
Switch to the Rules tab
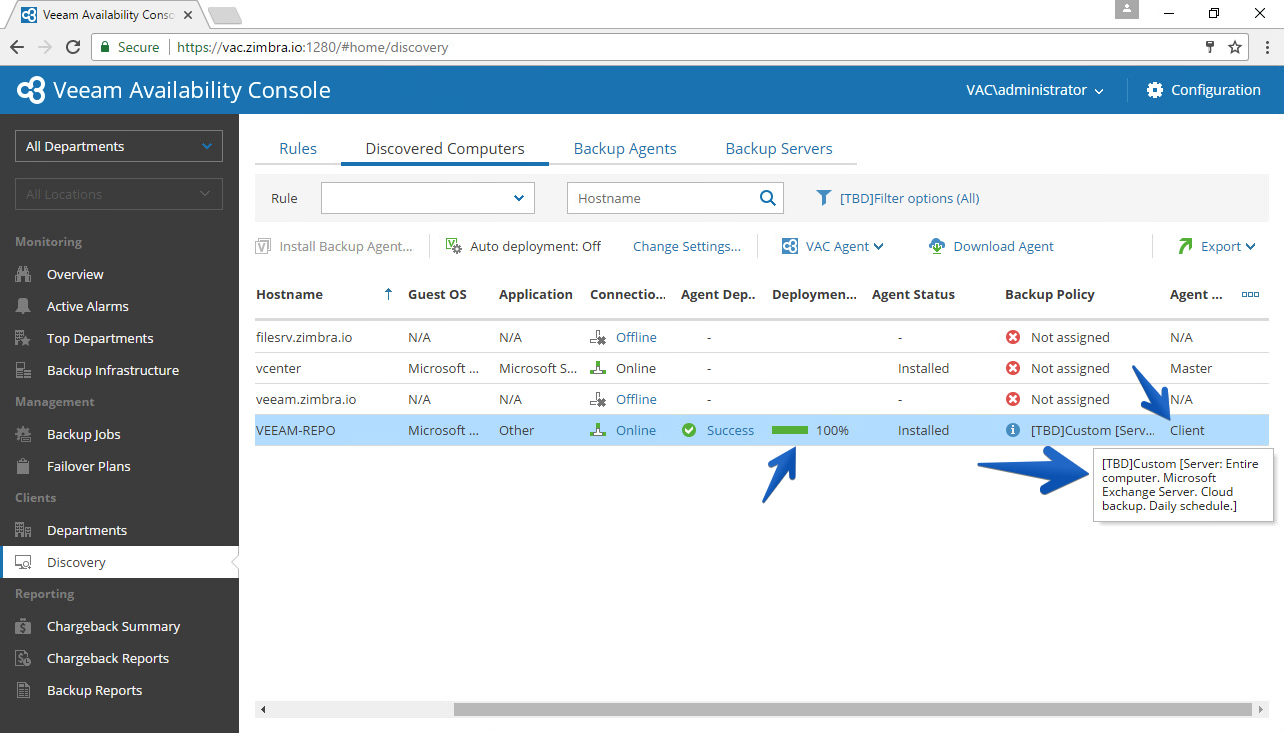pyautogui.click(x=298, y=148)
